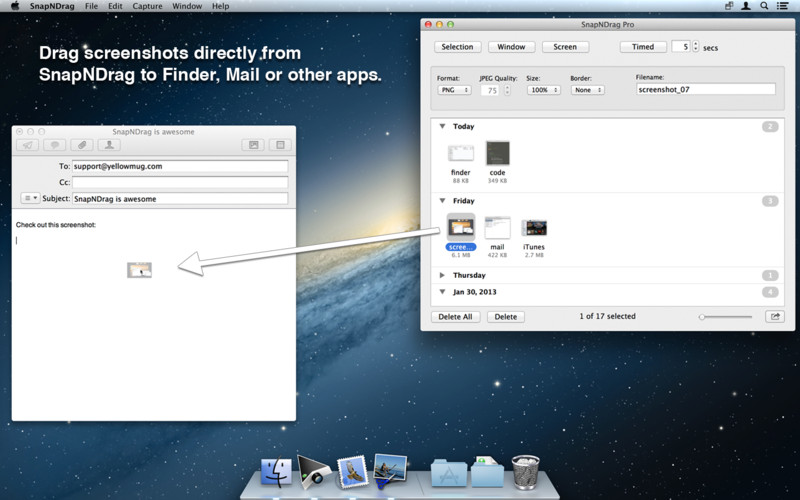This screenshot has width=800, height=500.
Task: Select the code screenshot thumbnail
Action: 497,153
